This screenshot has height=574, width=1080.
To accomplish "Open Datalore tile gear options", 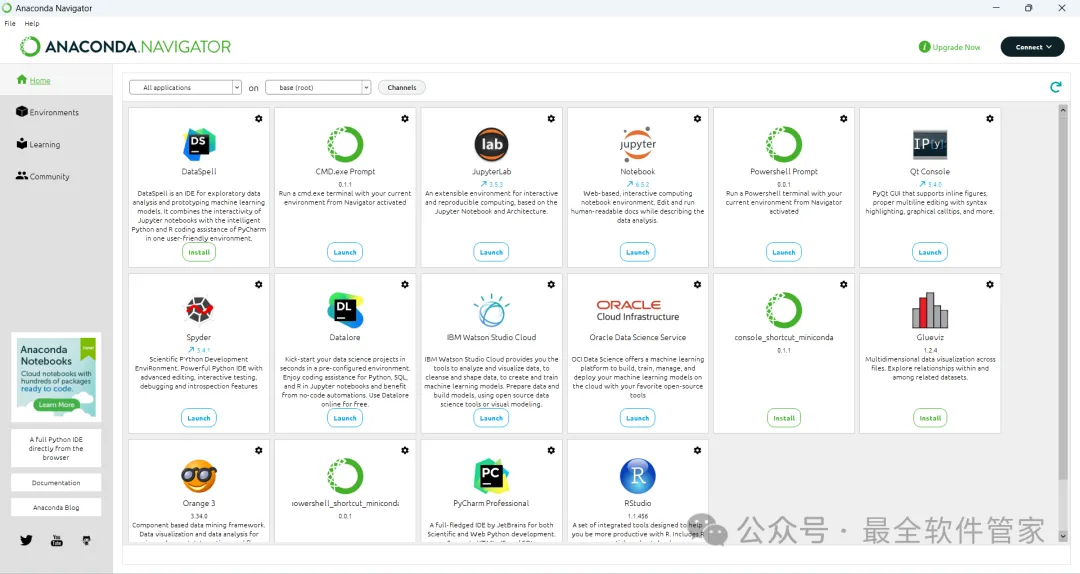I will point(405,285).
